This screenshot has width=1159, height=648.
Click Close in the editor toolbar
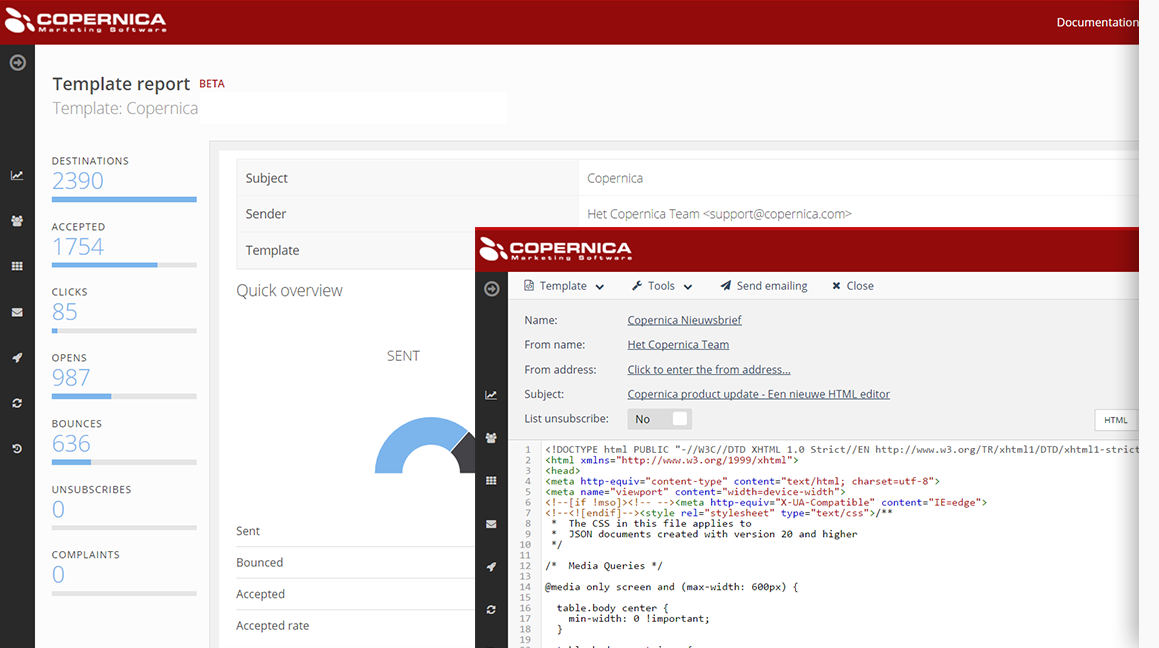[853, 286]
